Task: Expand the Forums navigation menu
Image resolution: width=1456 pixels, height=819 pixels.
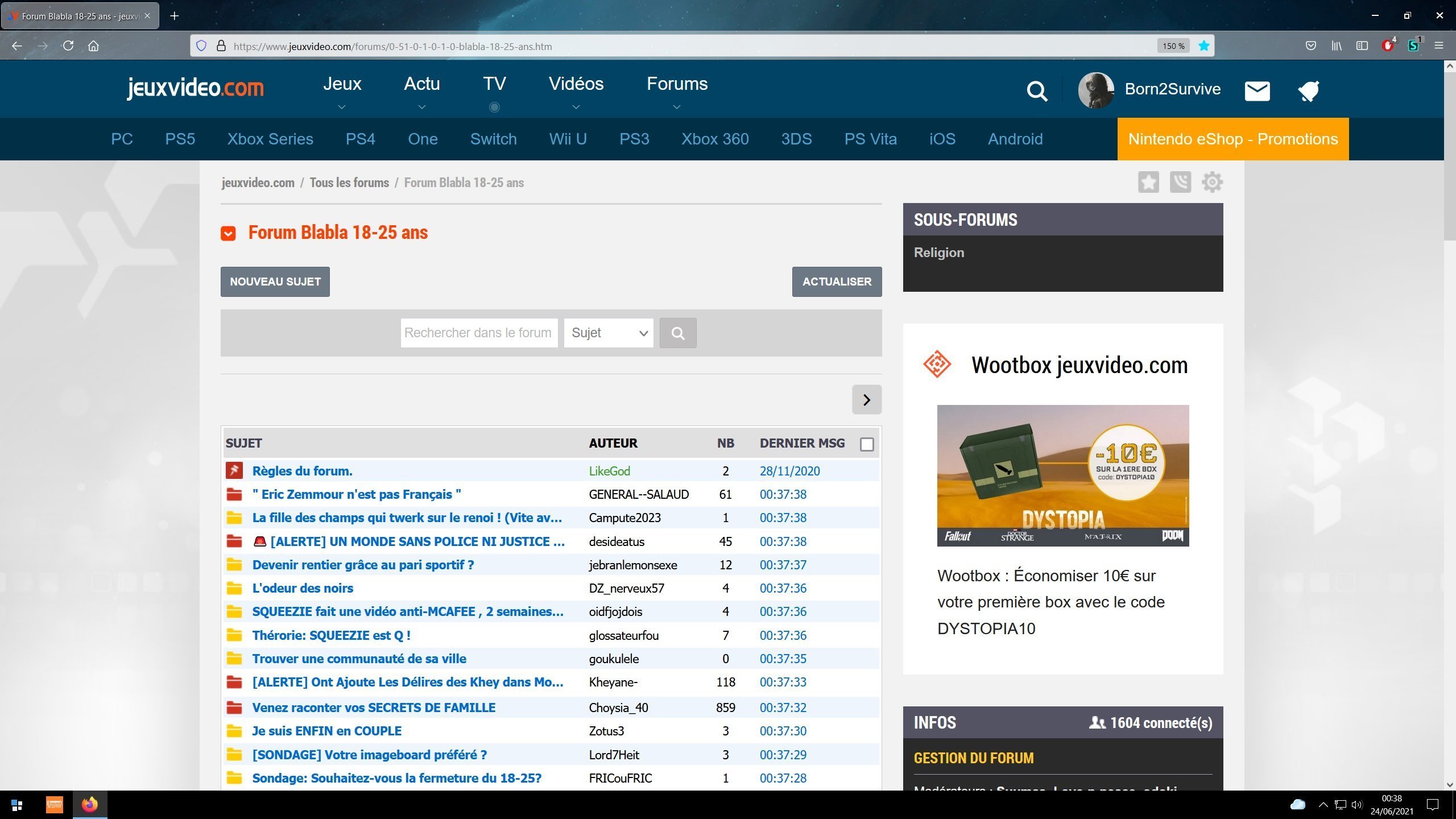Action: (x=677, y=84)
